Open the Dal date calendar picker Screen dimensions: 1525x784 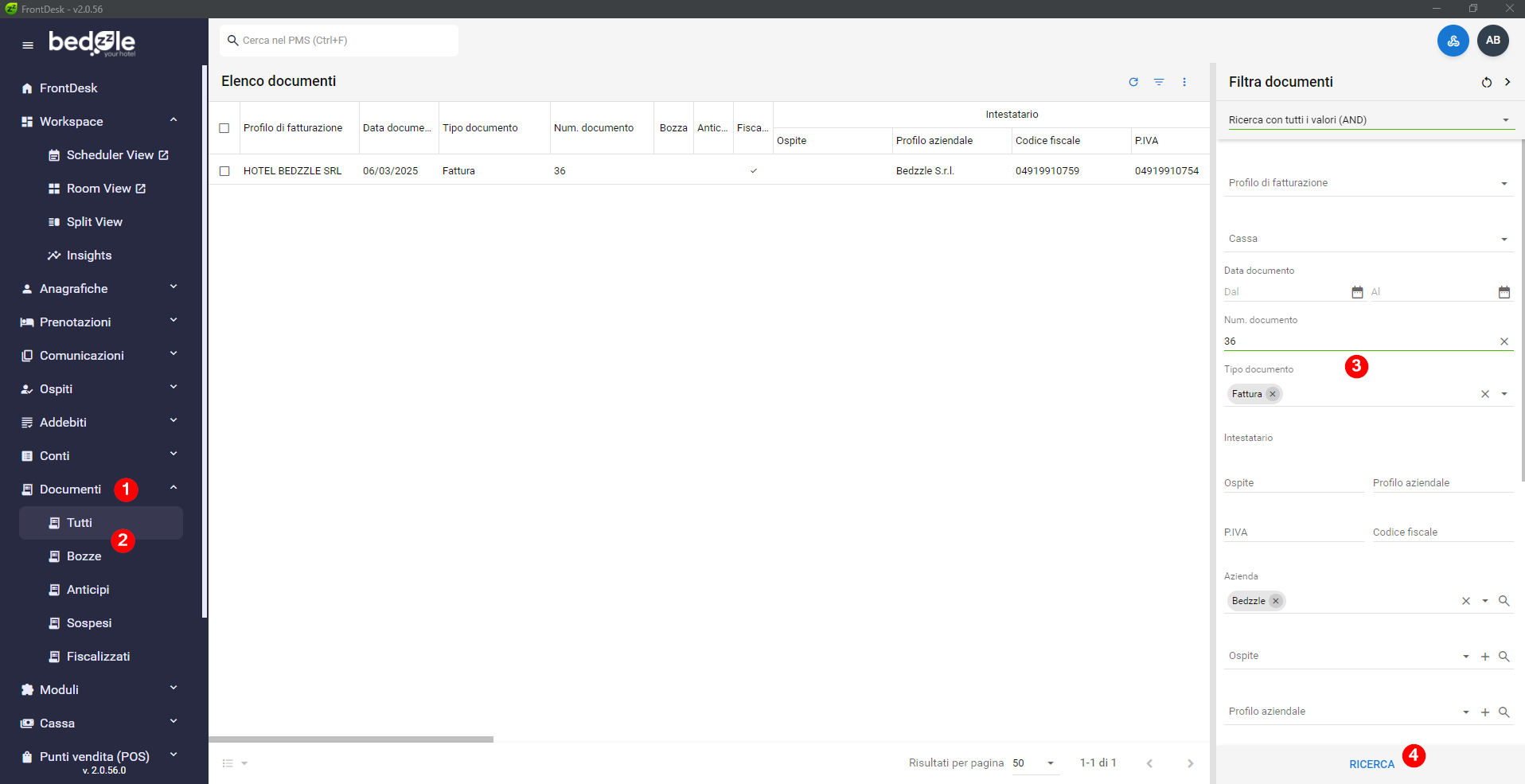(x=1357, y=292)
